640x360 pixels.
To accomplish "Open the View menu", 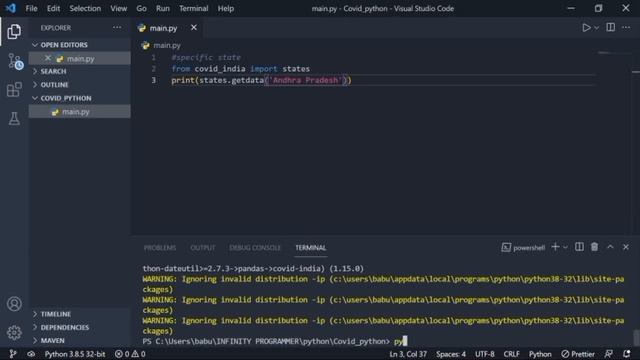I will [x=118, y=8].
